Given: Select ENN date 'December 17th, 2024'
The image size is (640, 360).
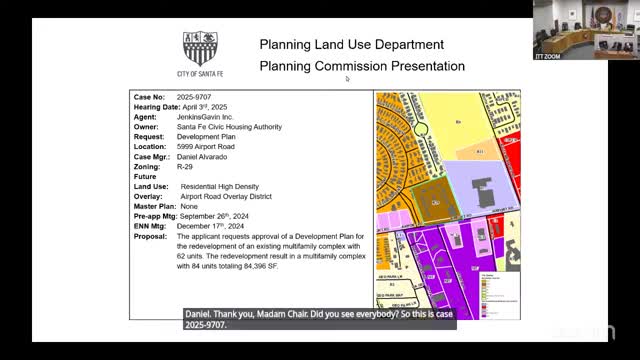Looking at the screenshot, I should pyautogui.click(x=211, y=226).
